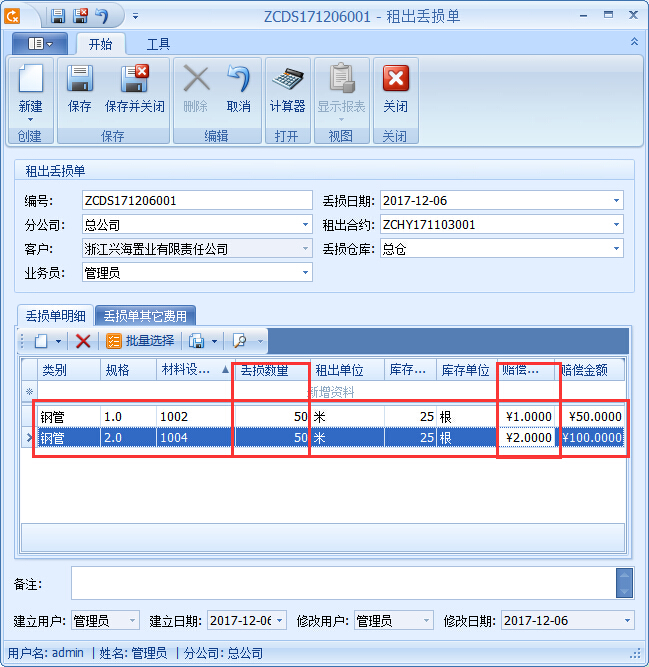Screen dimensions: 649x667
Task: Click the 新建 ribbon button
Action: click(x=31, y=92)
